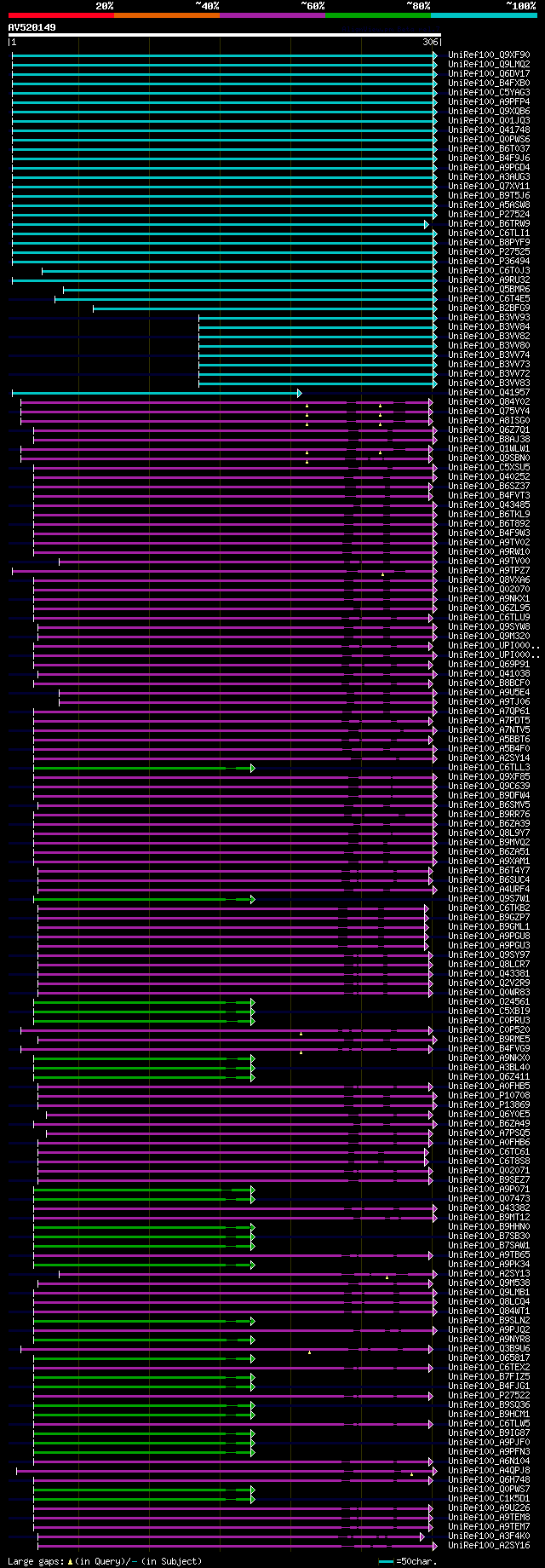
Task: Select the UniRef100_A9RU32 label
Action: coord(489,280)
